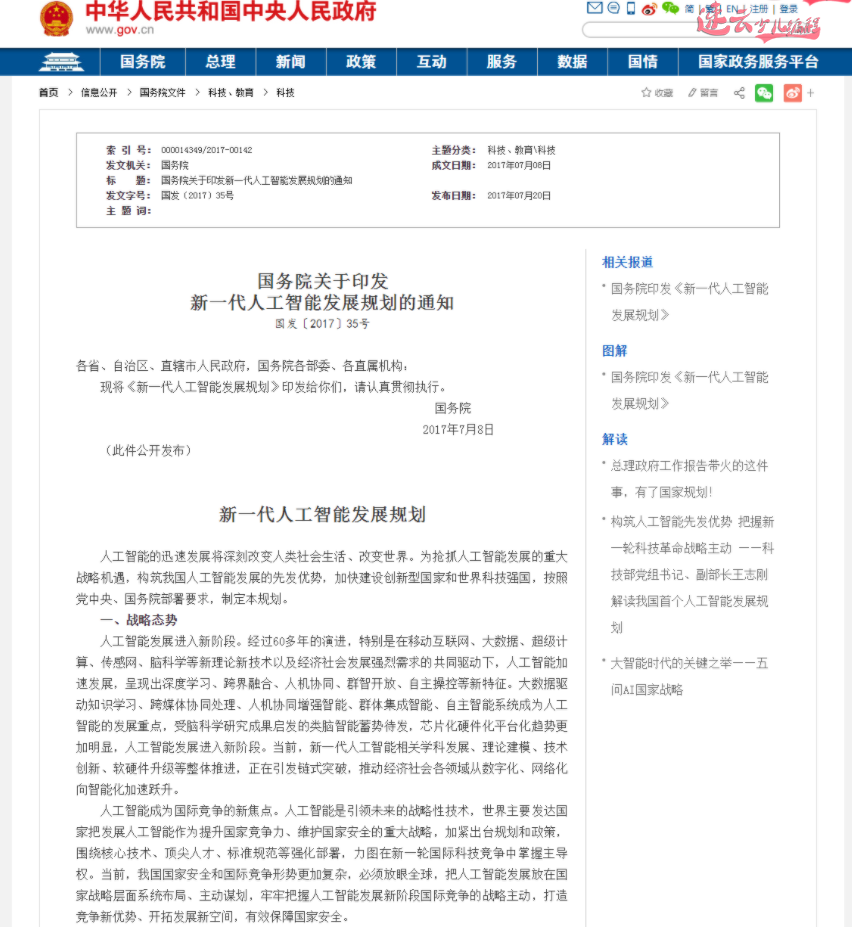Share the page via the red Weibo icon
This screenshot has width=852, height=942.
pos(791,92)
